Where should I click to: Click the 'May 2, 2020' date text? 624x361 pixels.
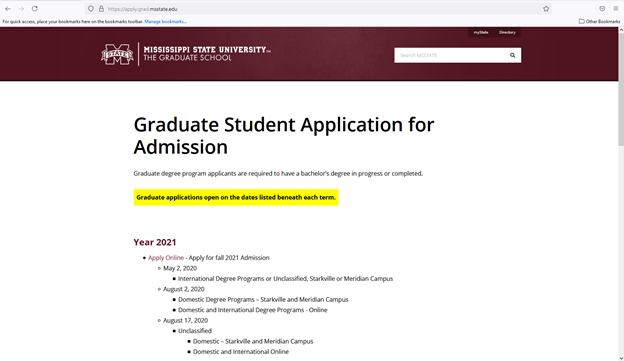pos(180,268)
